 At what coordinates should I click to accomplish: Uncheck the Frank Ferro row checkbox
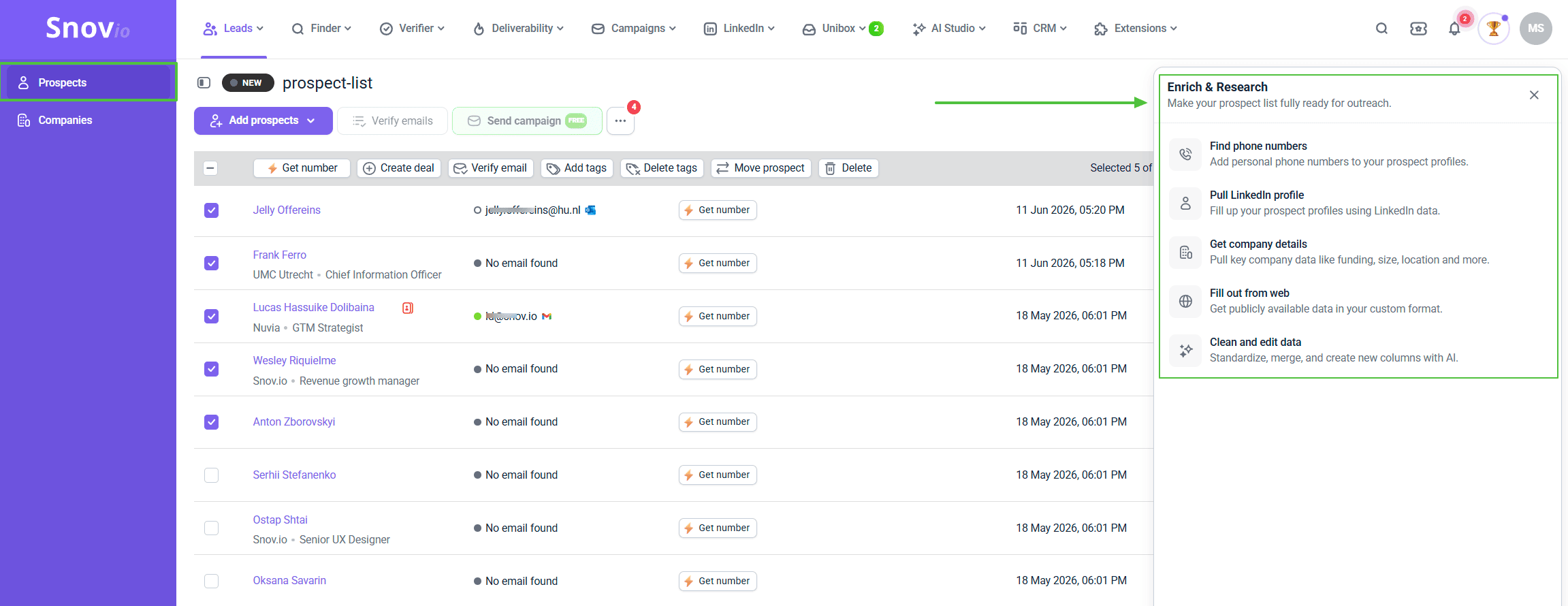click(x=212, y=264)
